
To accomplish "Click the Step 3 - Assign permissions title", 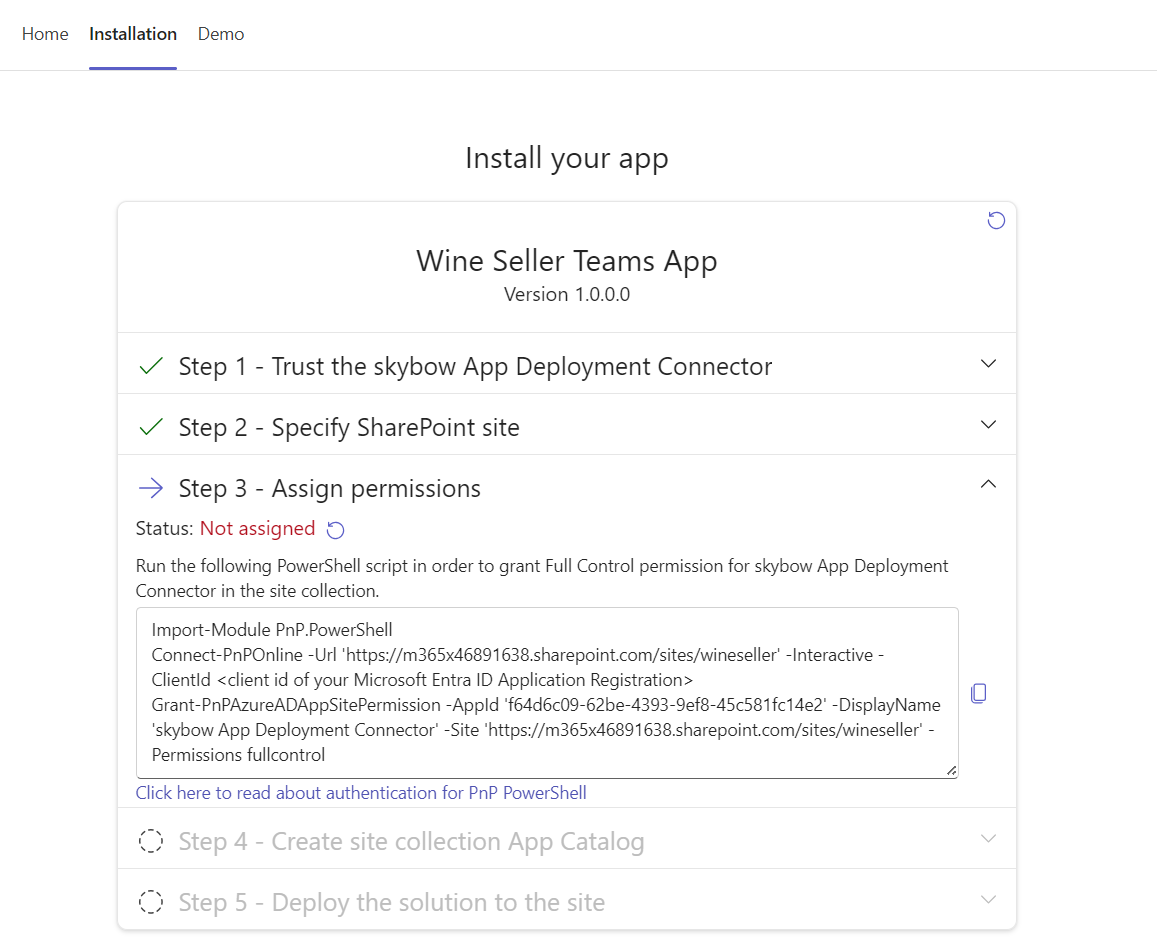I will pos(329,488).
